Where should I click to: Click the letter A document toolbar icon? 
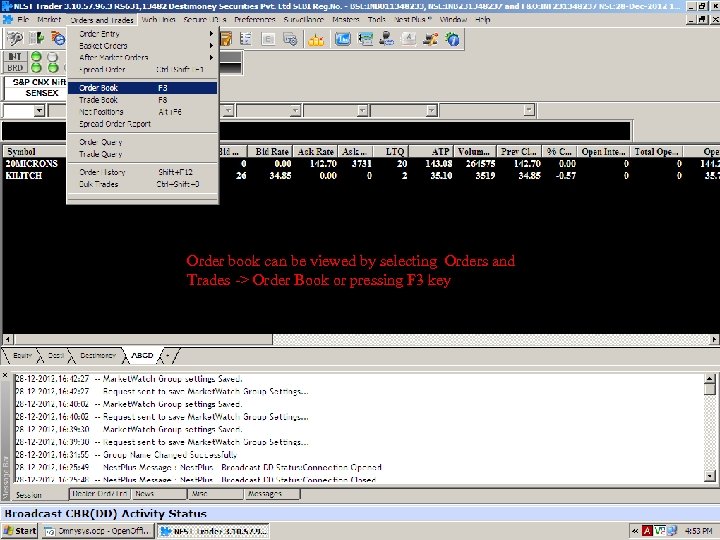click(409, 39)
